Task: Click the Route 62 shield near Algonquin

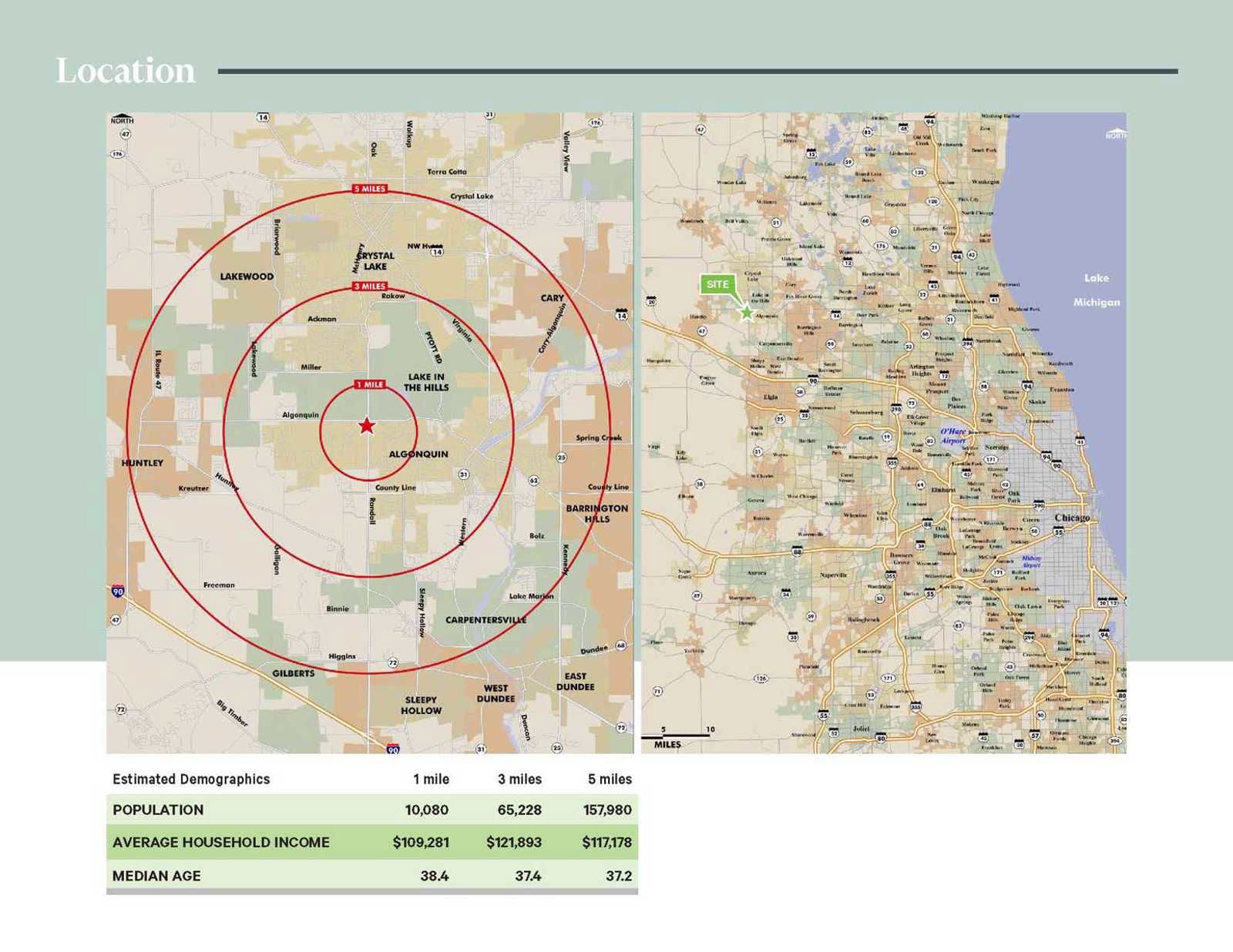Action: point(533,480)
